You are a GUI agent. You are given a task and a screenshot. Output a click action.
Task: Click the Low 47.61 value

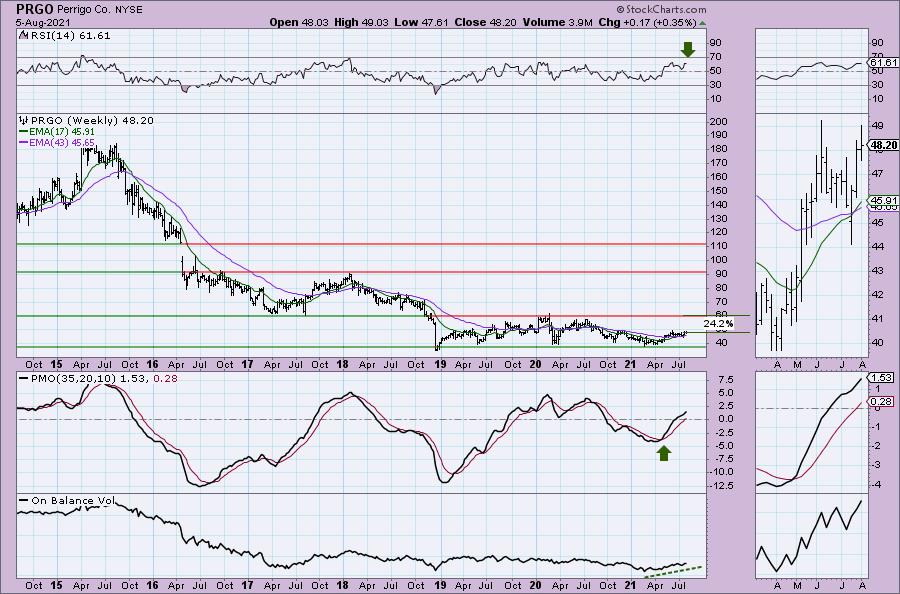(x=422, y=22)
